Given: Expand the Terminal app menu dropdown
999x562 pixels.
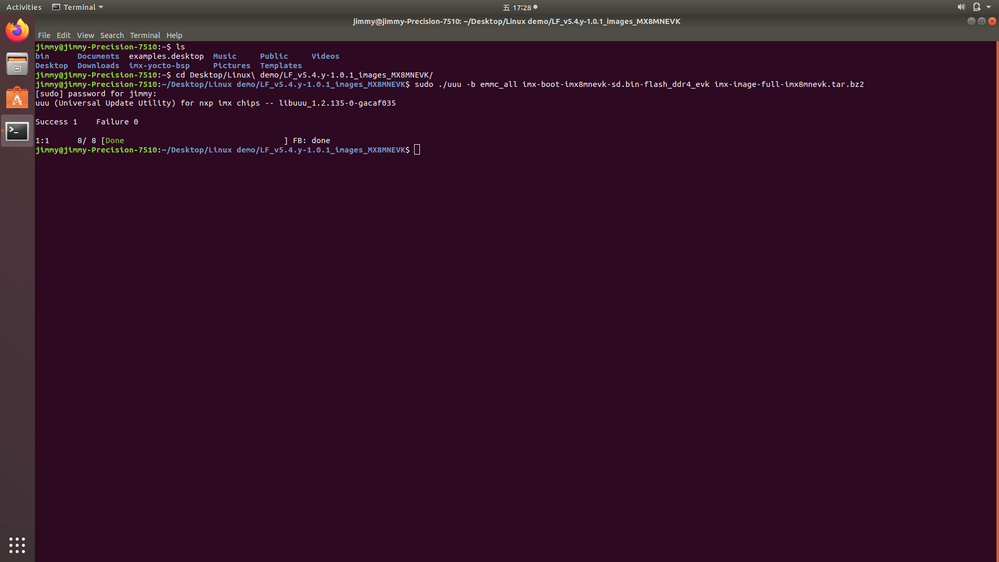Looking at the screenshot, I should 78,7.
